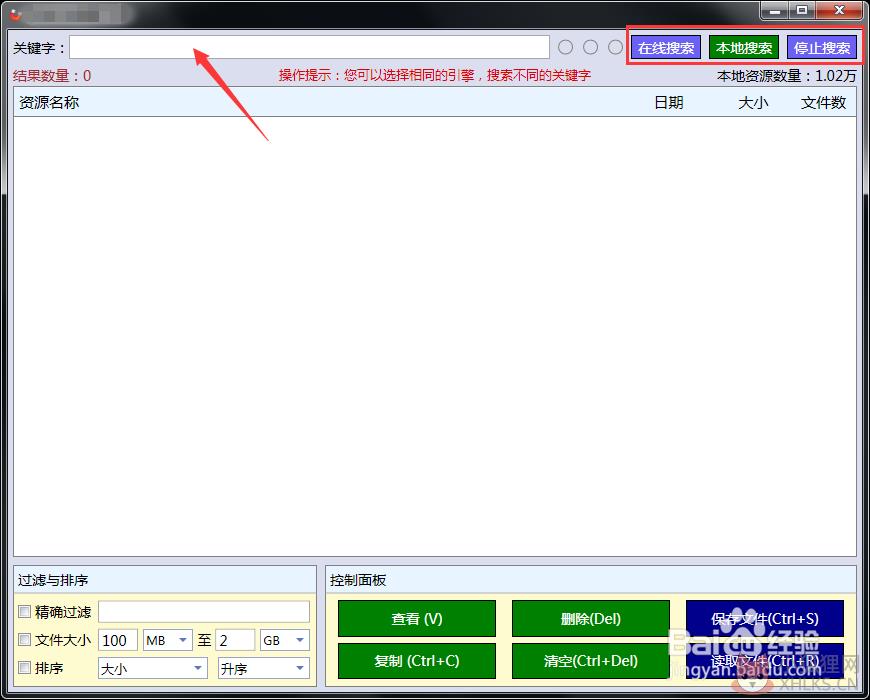Screen dimensions: 870x700
Task: Click the 删除(Del) button
Action: click(590, 618)
